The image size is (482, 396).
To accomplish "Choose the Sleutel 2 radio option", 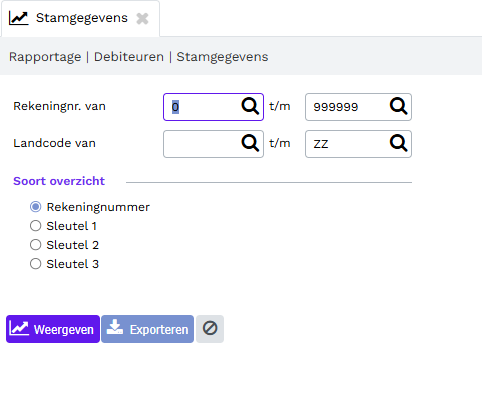I will point(35,245).
